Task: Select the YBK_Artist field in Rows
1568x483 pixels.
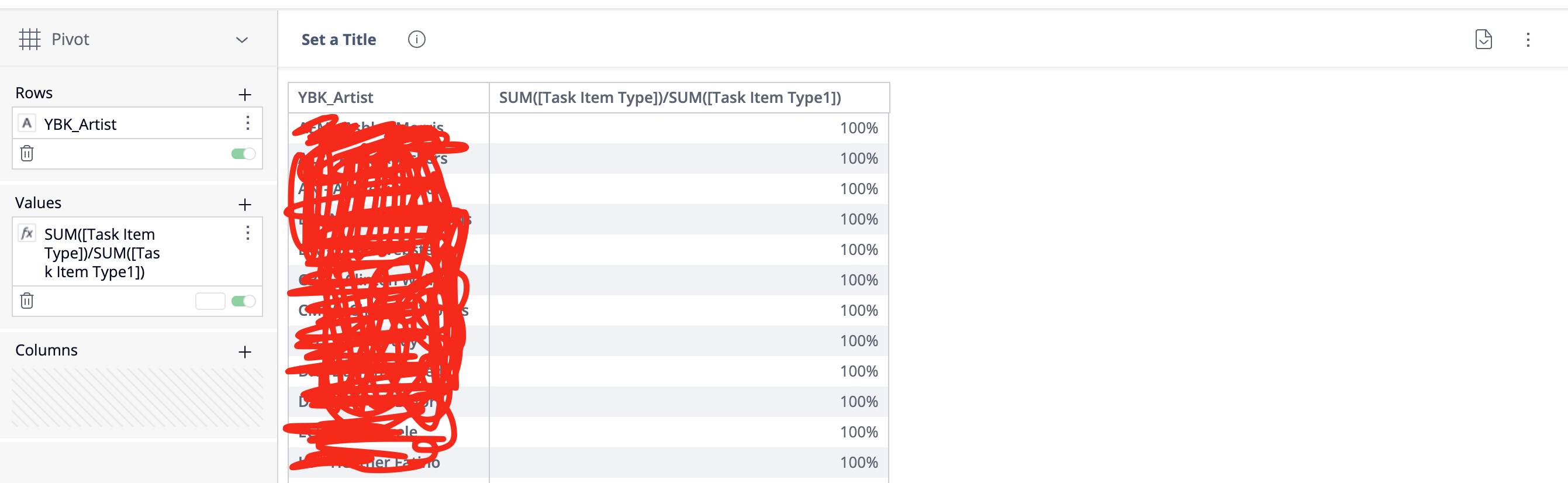Action: 80,124
